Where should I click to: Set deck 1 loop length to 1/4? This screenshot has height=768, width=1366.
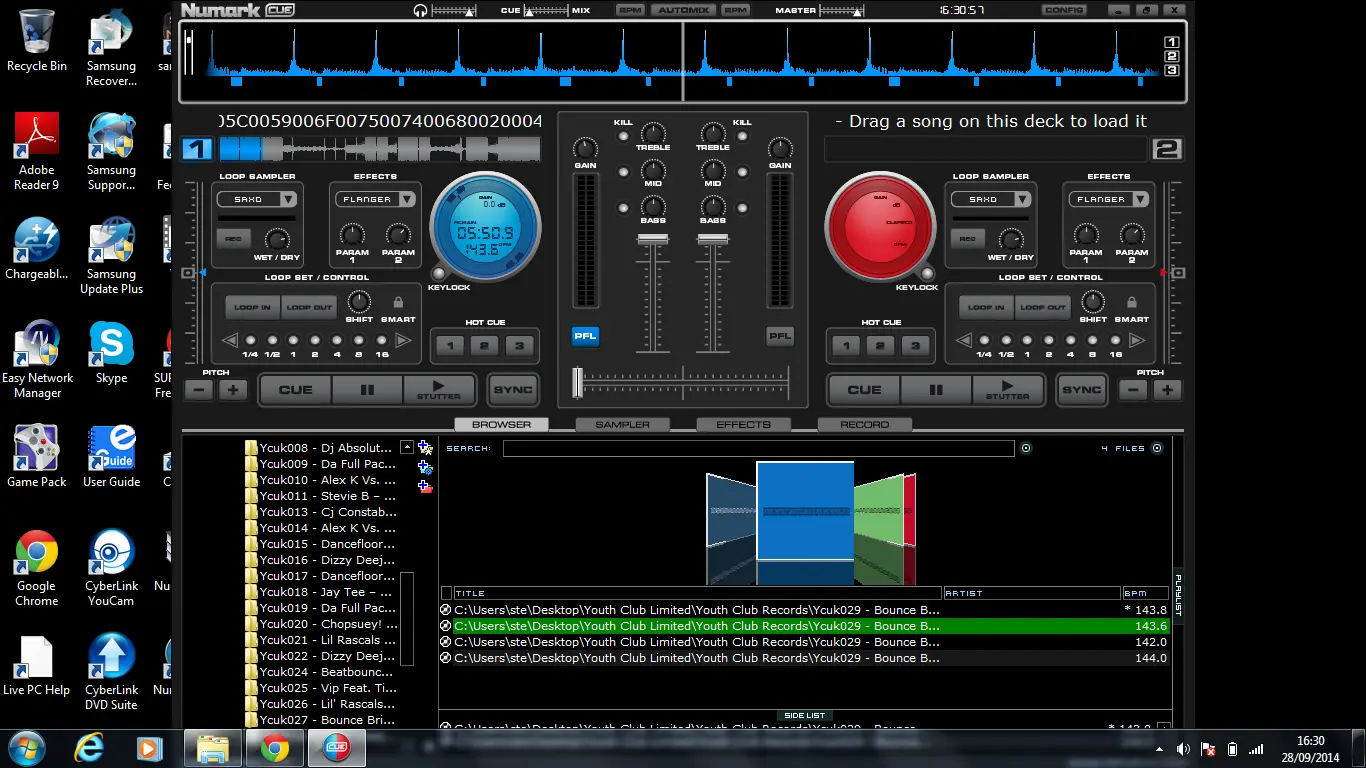(250, 340)
